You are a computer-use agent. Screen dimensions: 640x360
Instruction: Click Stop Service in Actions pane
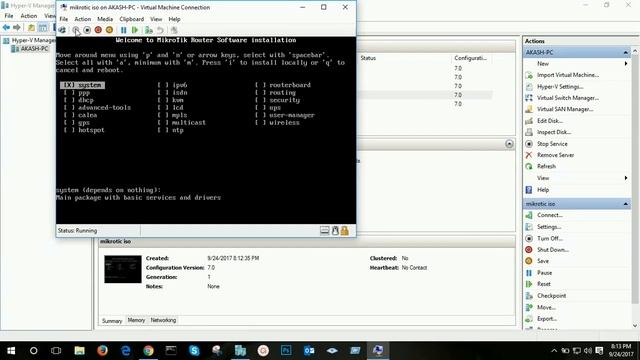pyautogui.click(x=552, y=144)
